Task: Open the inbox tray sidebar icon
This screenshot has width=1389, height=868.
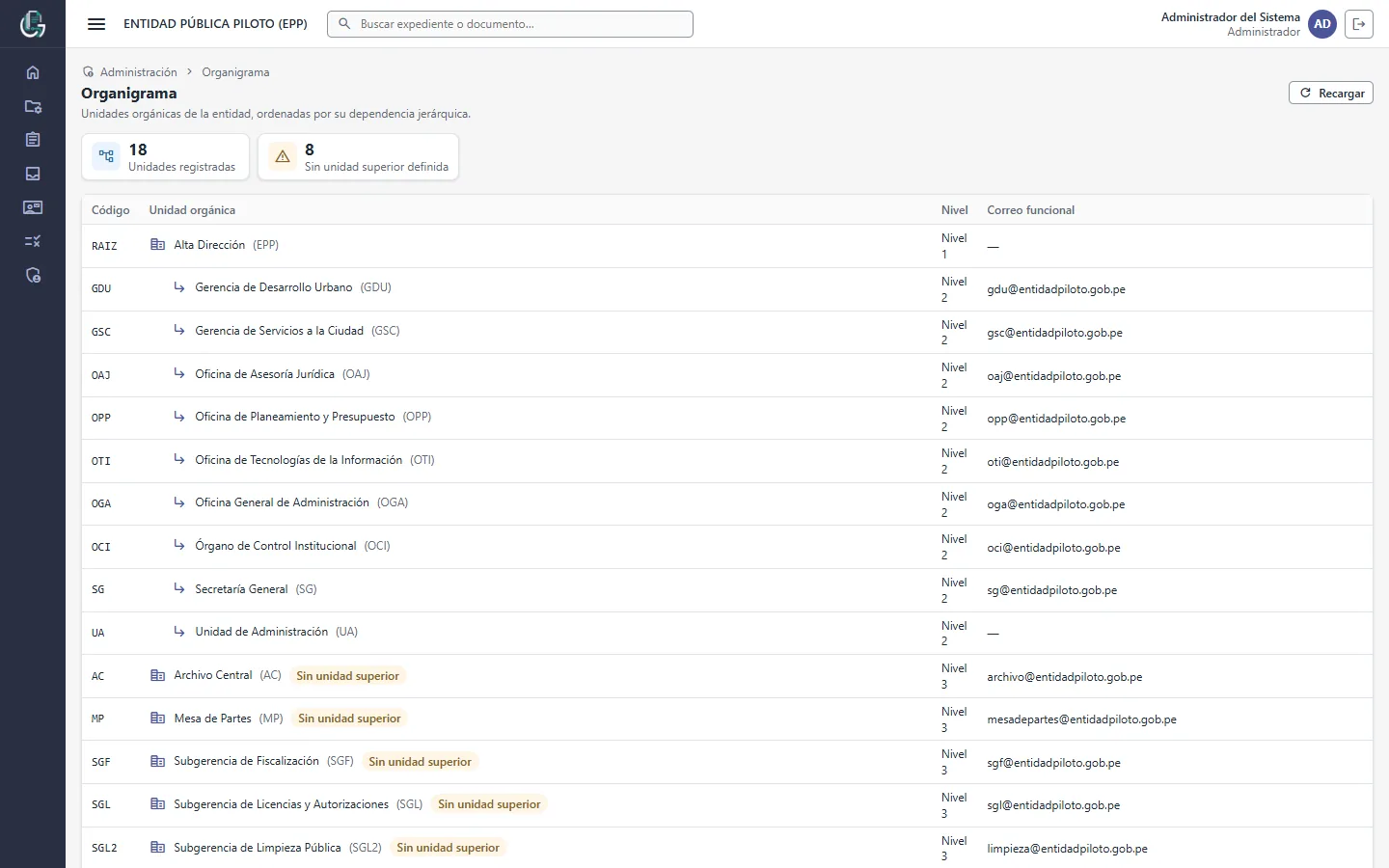Action: point(33,174)
